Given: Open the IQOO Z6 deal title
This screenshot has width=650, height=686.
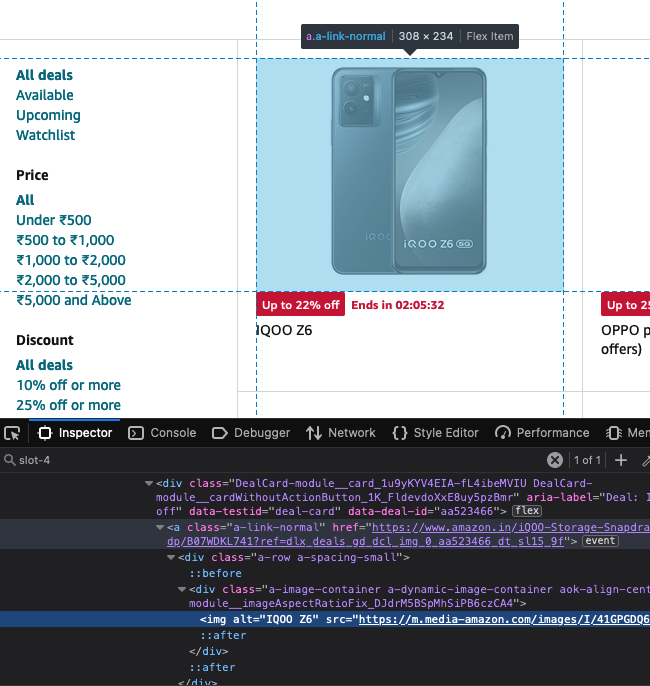Looking at the screenshot, I should click(x=284, y=330).
